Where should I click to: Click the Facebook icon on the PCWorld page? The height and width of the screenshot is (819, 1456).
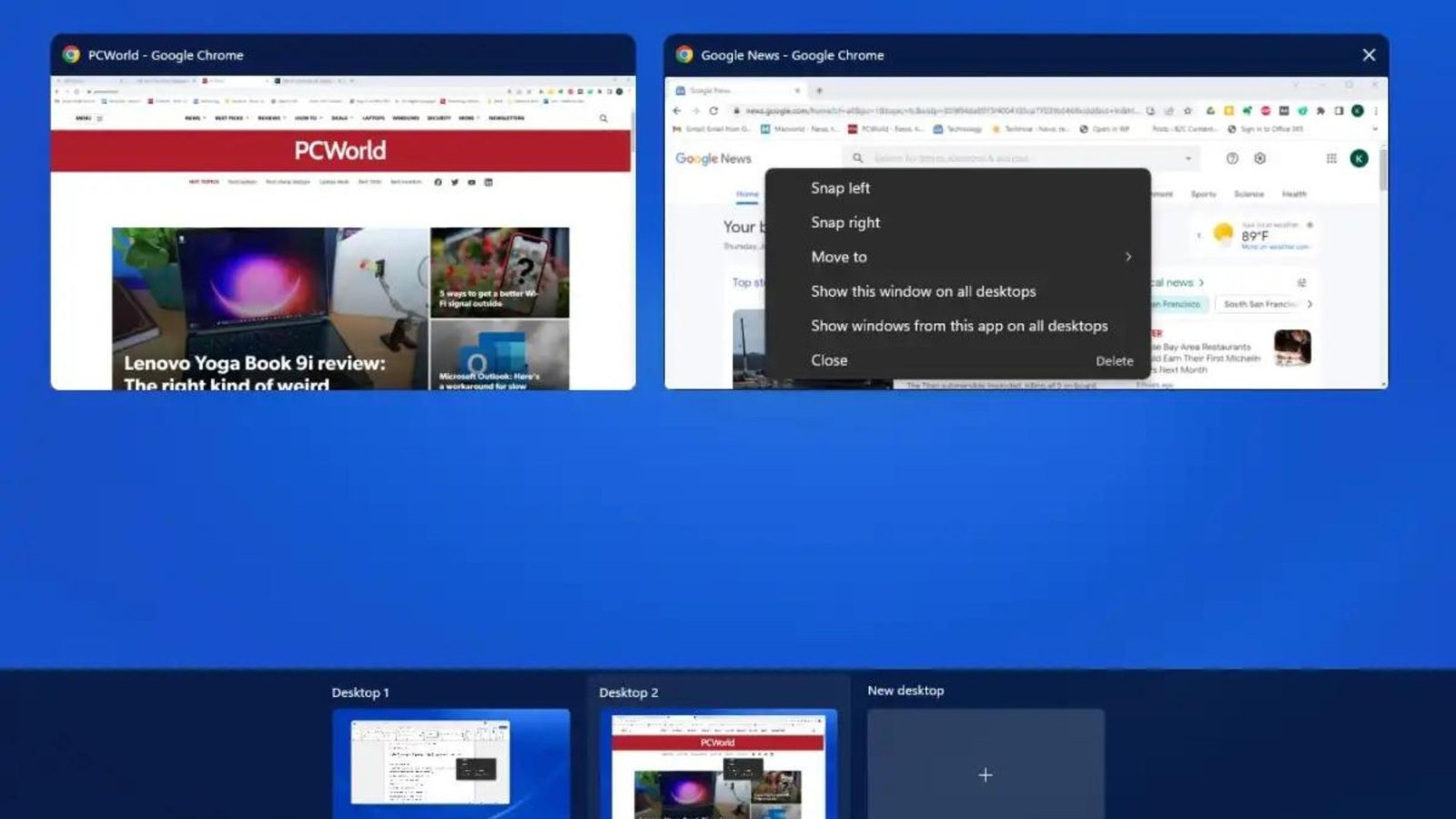[x=438, y=182]
